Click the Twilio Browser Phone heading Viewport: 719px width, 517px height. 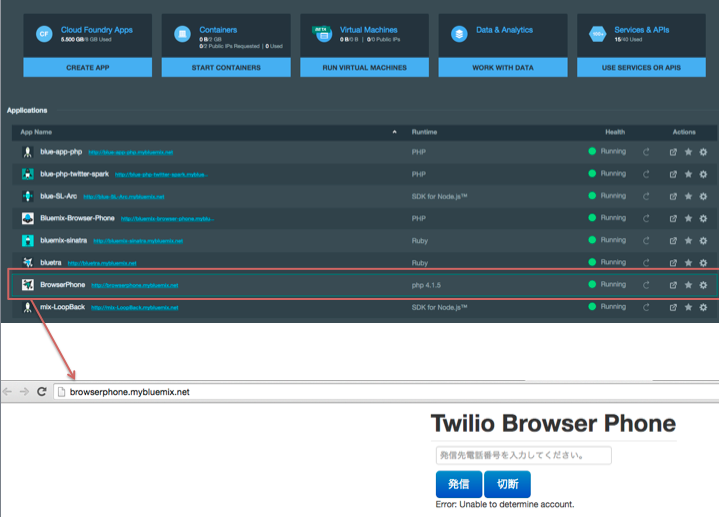(x=553, y=423)
